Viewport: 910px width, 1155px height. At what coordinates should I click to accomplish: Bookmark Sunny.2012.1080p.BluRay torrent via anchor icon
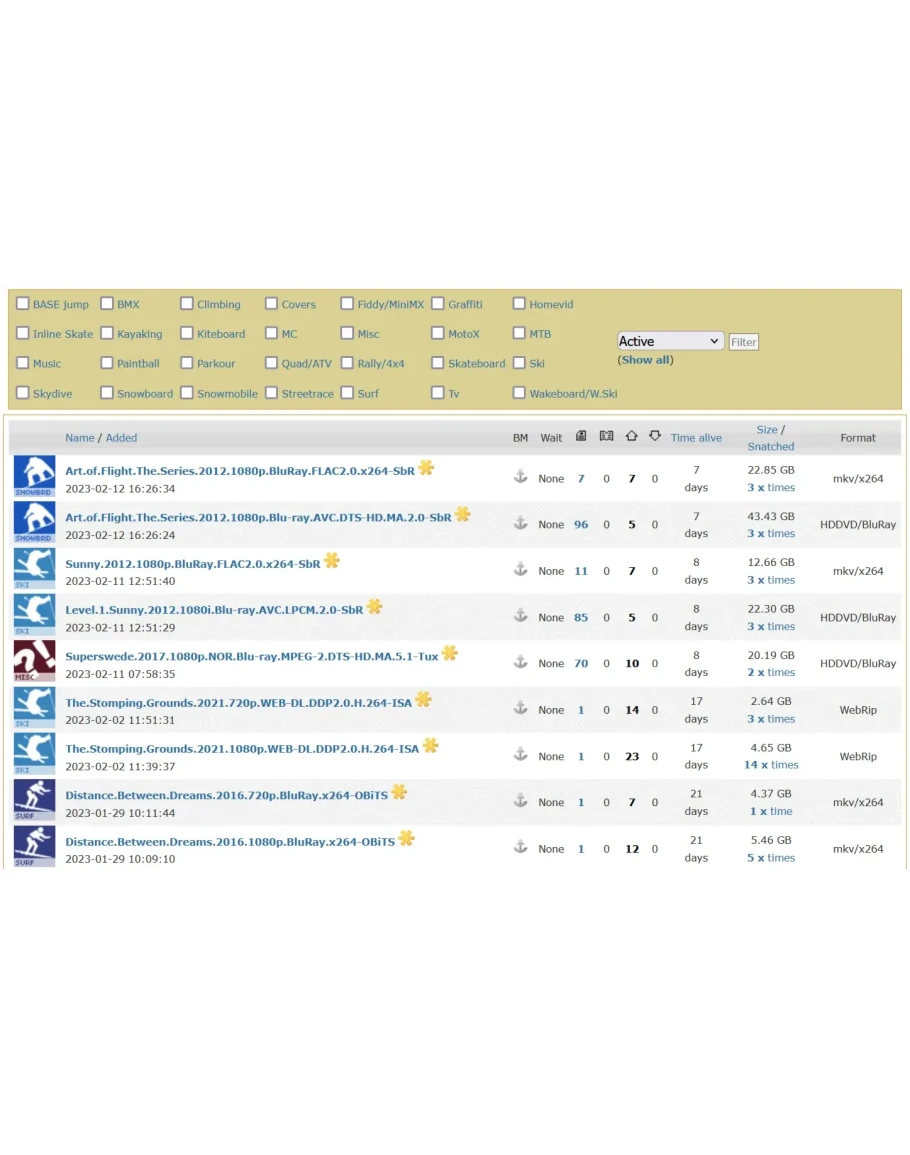pyautogui.click(x=520, y=569)
